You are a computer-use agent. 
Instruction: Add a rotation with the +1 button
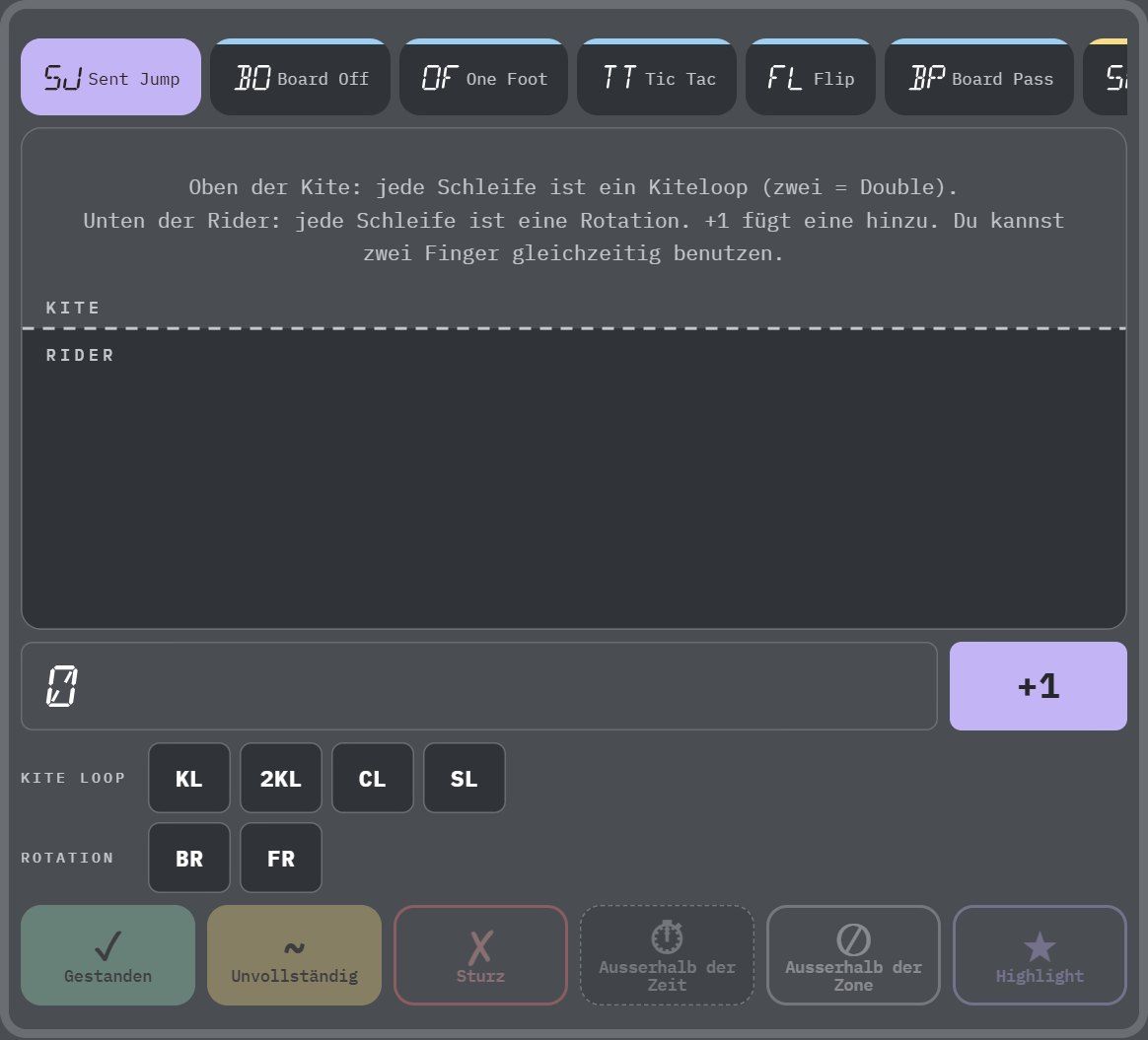tap(1039, 686)
